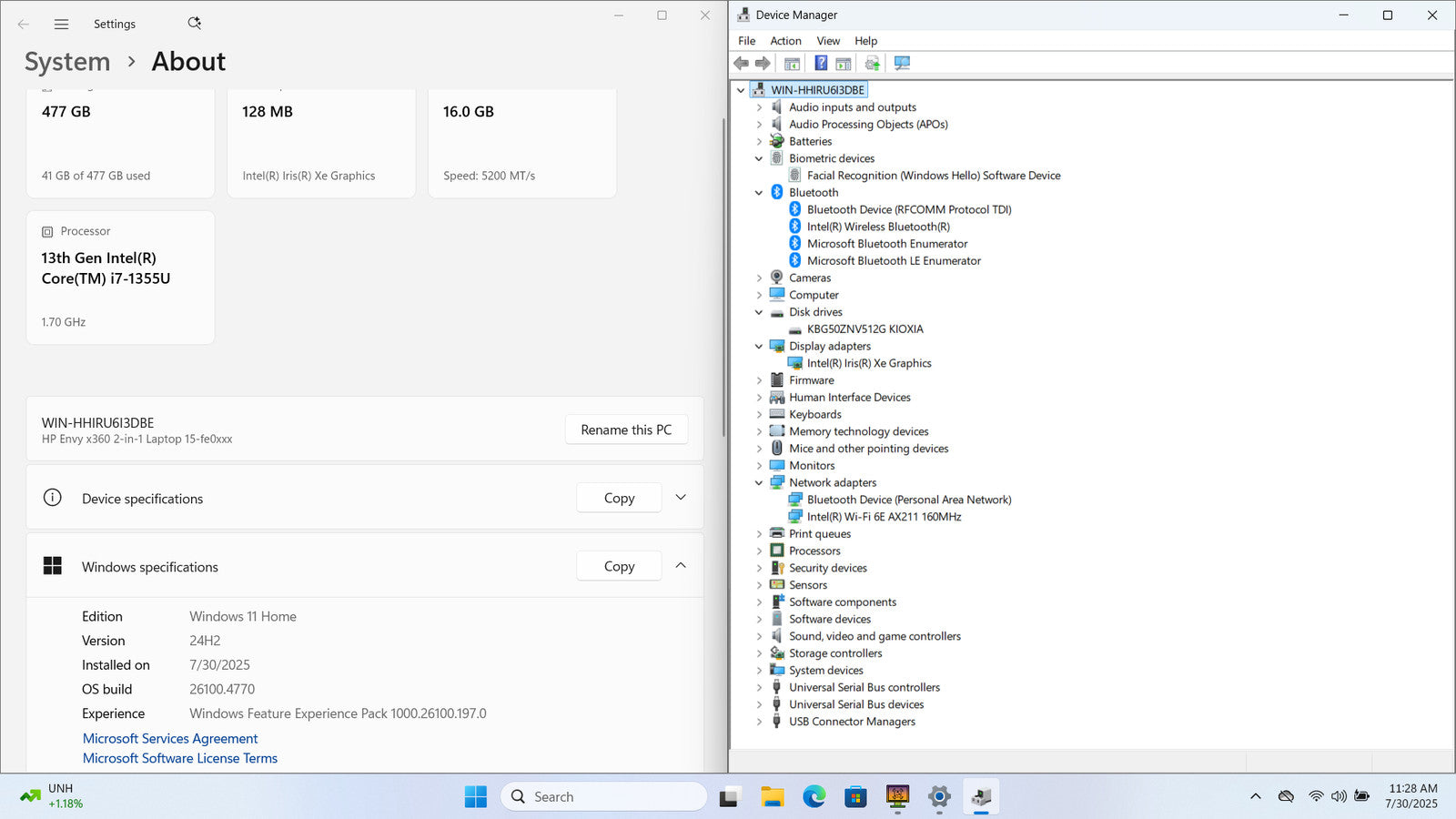Select the Security devices category icon
Screen dimensions: 1456x819
tap(776, 568)
